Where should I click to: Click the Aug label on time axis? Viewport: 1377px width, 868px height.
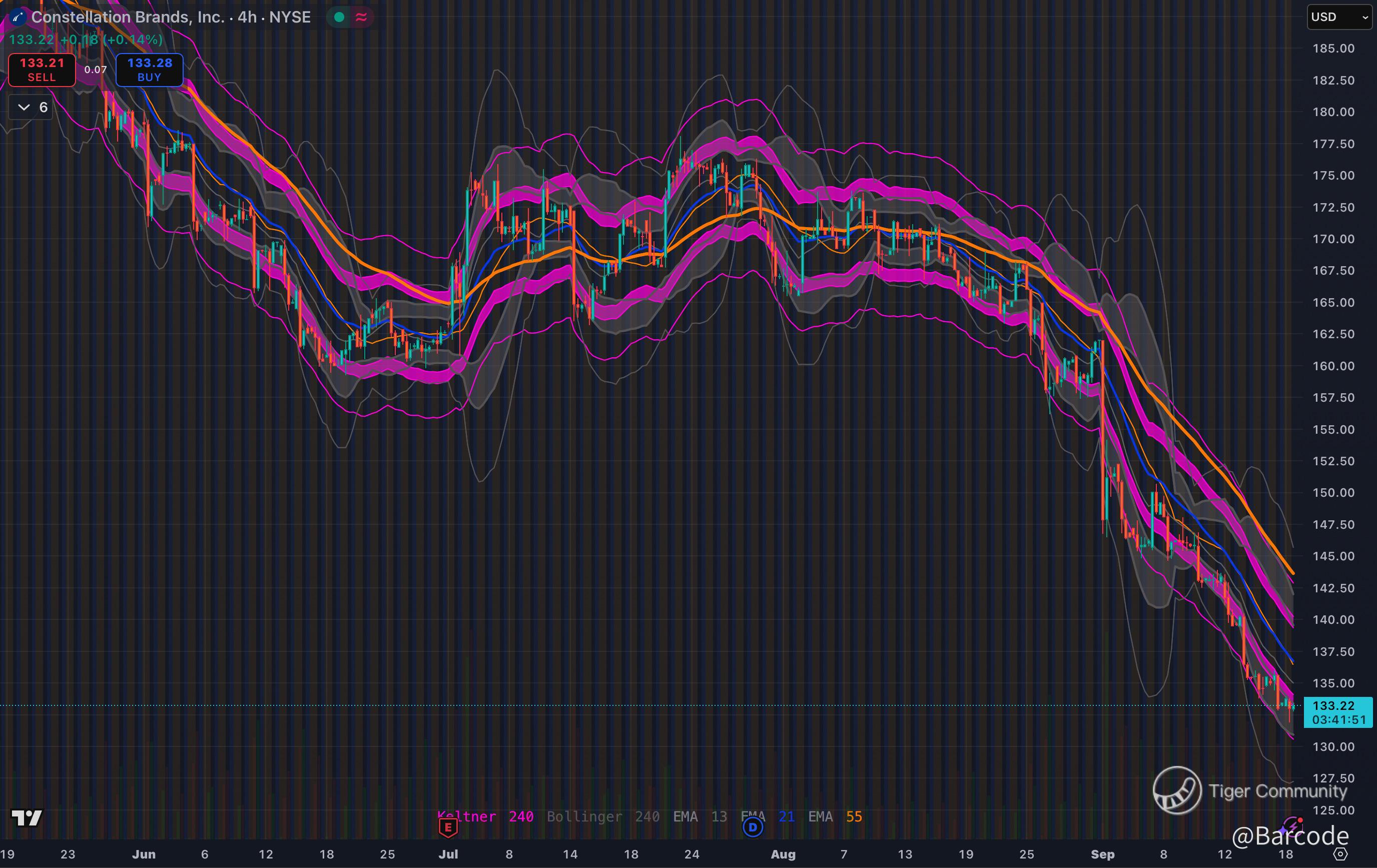click(783, 854)
